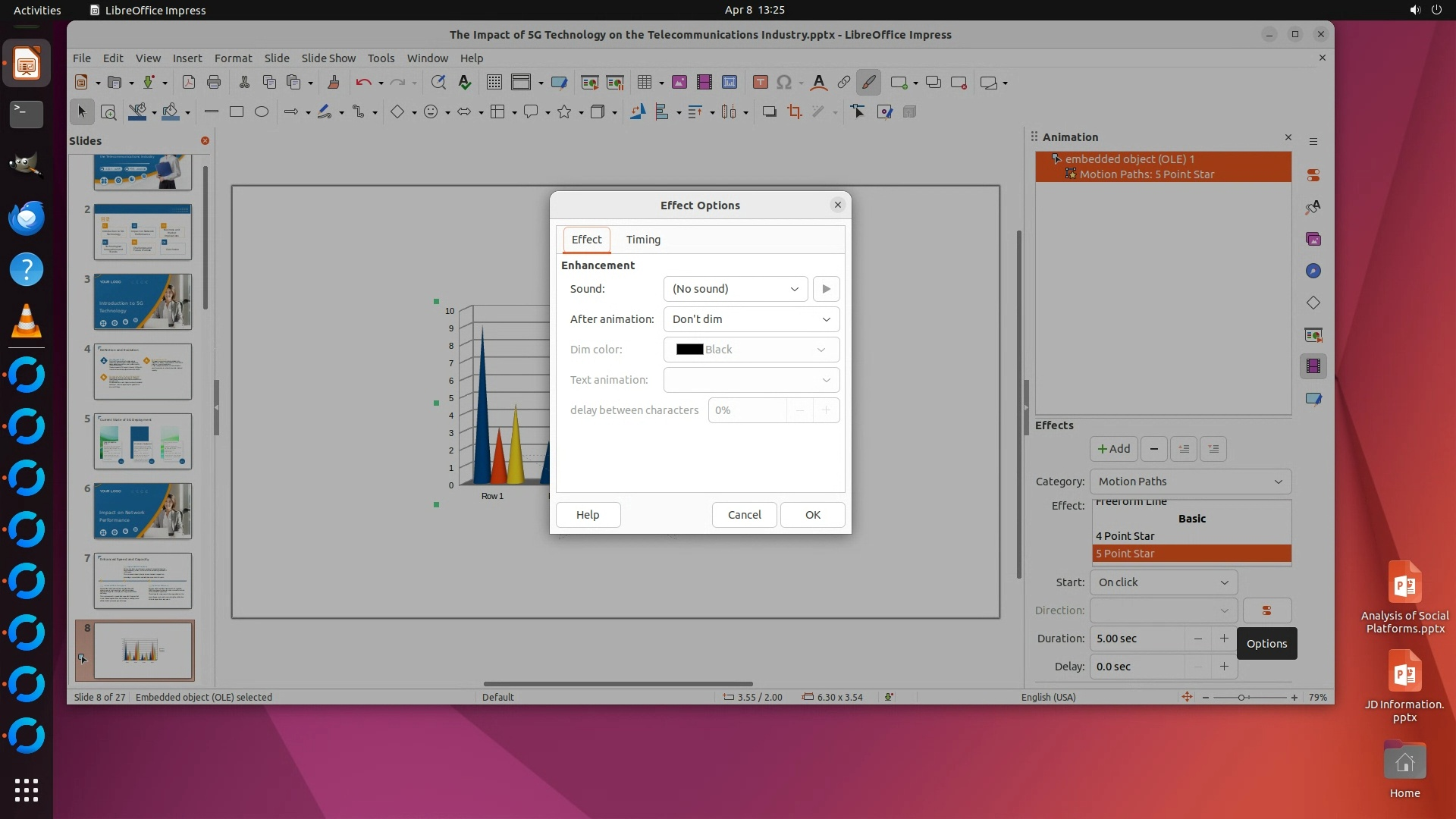
Task: Select slide 5 thumbnail
Action: click(x=143, y=441)
